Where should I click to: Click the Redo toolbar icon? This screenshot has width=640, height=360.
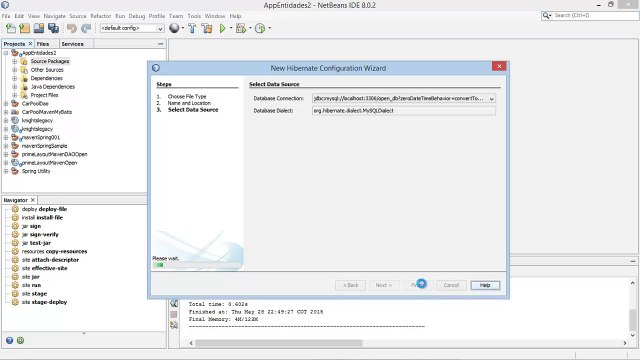click(x=86, y=28)
